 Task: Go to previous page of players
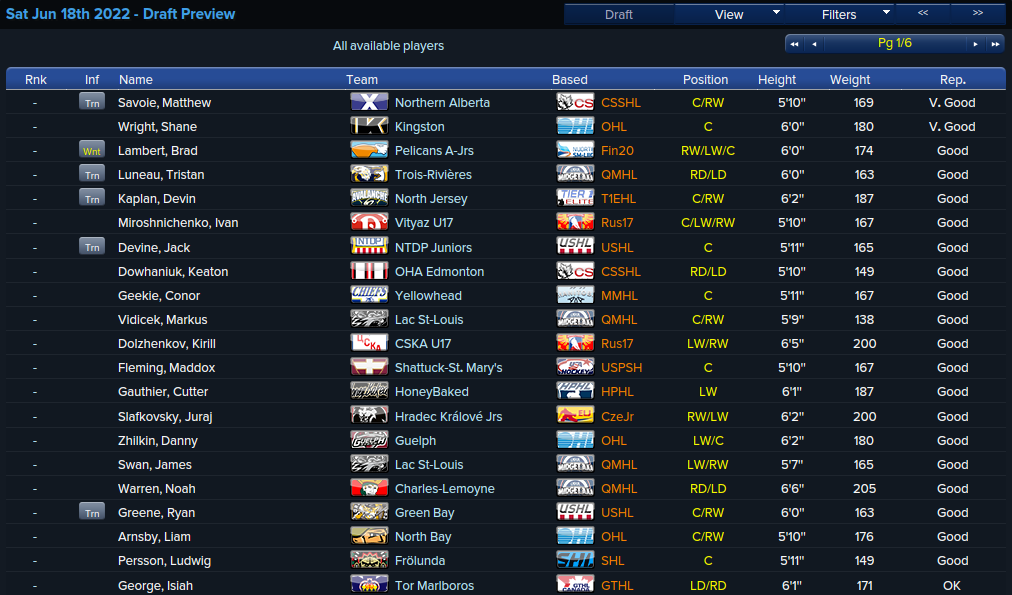(815, 44)
